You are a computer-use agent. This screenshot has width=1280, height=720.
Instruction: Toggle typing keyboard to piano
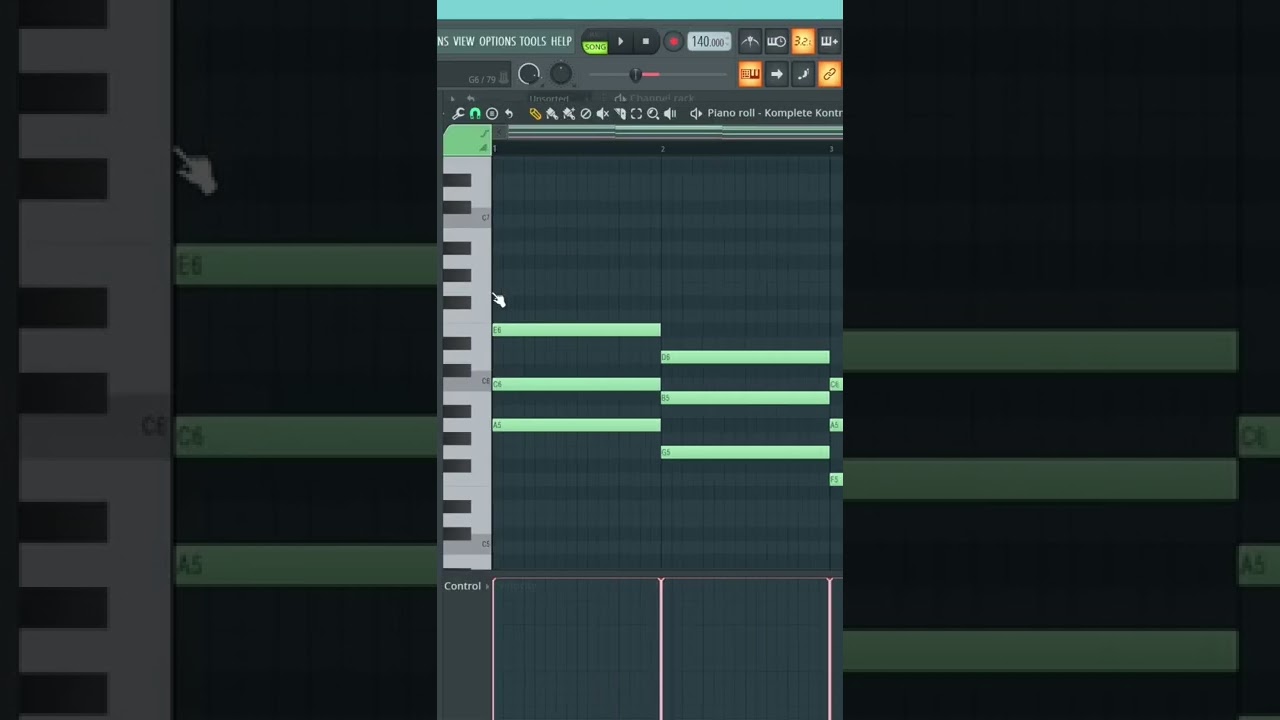tap(750, 74)
